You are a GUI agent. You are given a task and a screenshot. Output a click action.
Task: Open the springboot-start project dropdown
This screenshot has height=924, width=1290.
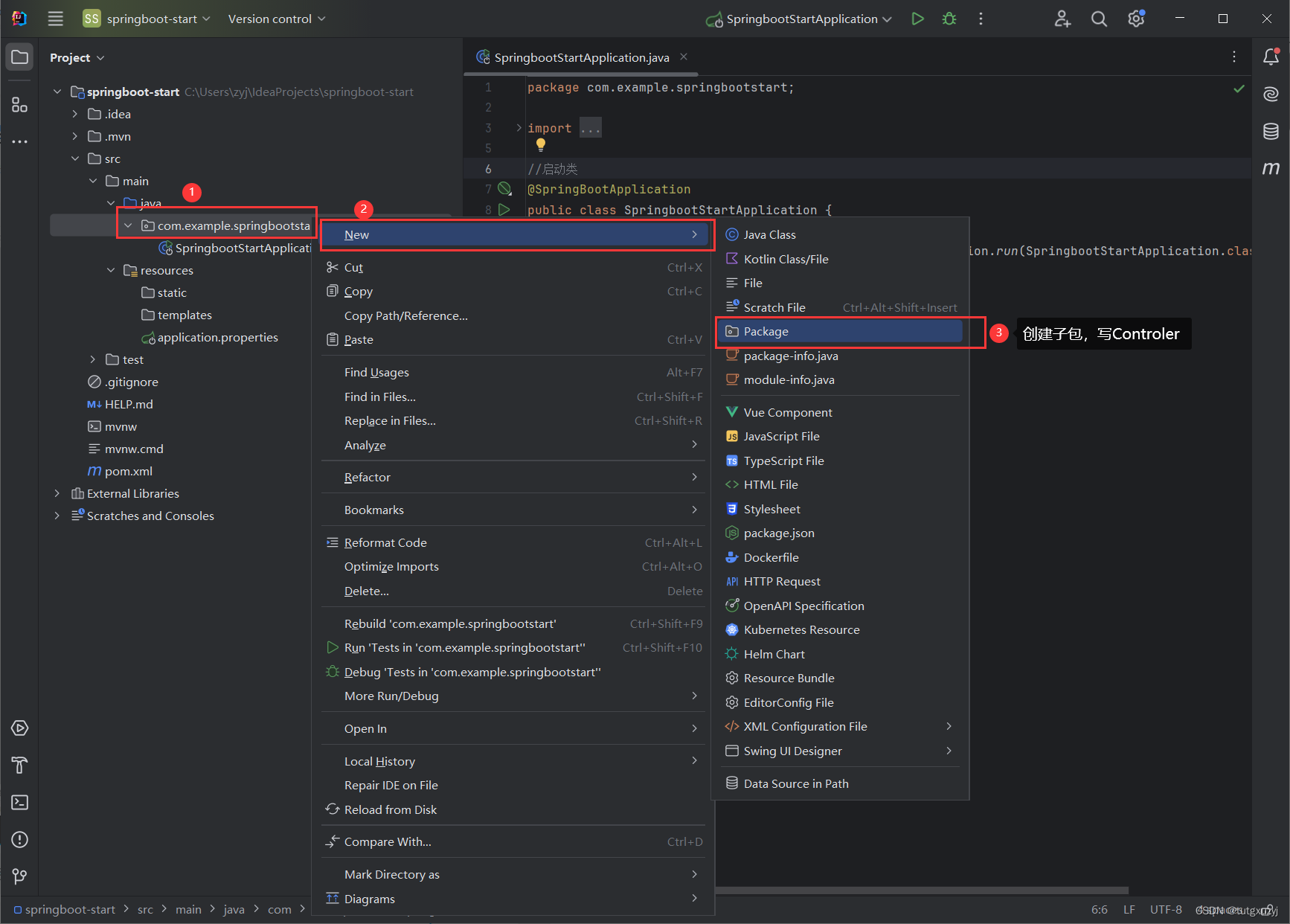[146, 19]
